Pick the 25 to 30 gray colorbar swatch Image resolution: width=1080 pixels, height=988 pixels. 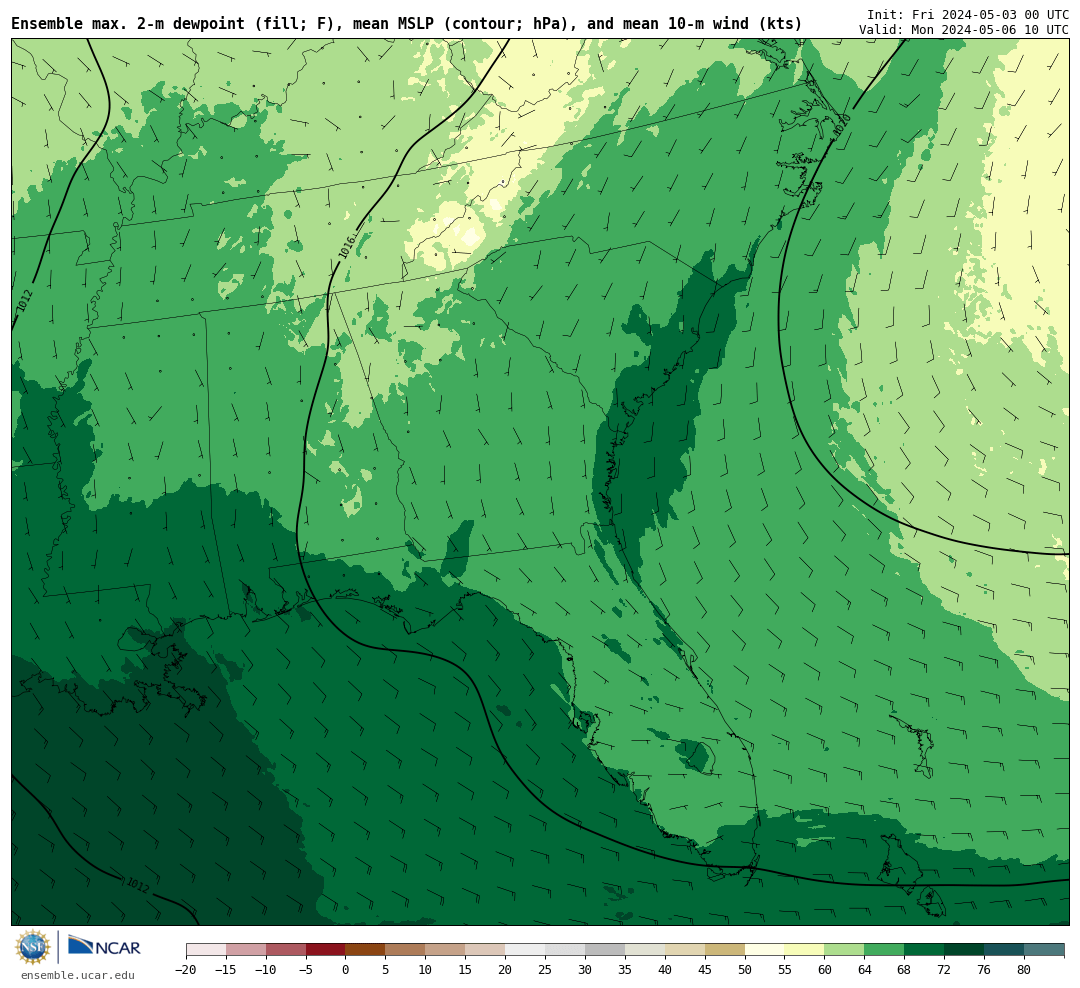565,949
